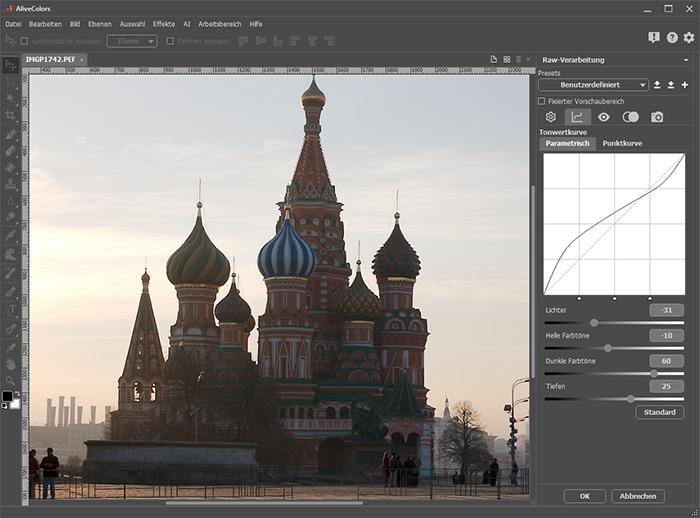Select the Move tool in left toolbar
Screen dimensions: 700x518
(11, 66)
